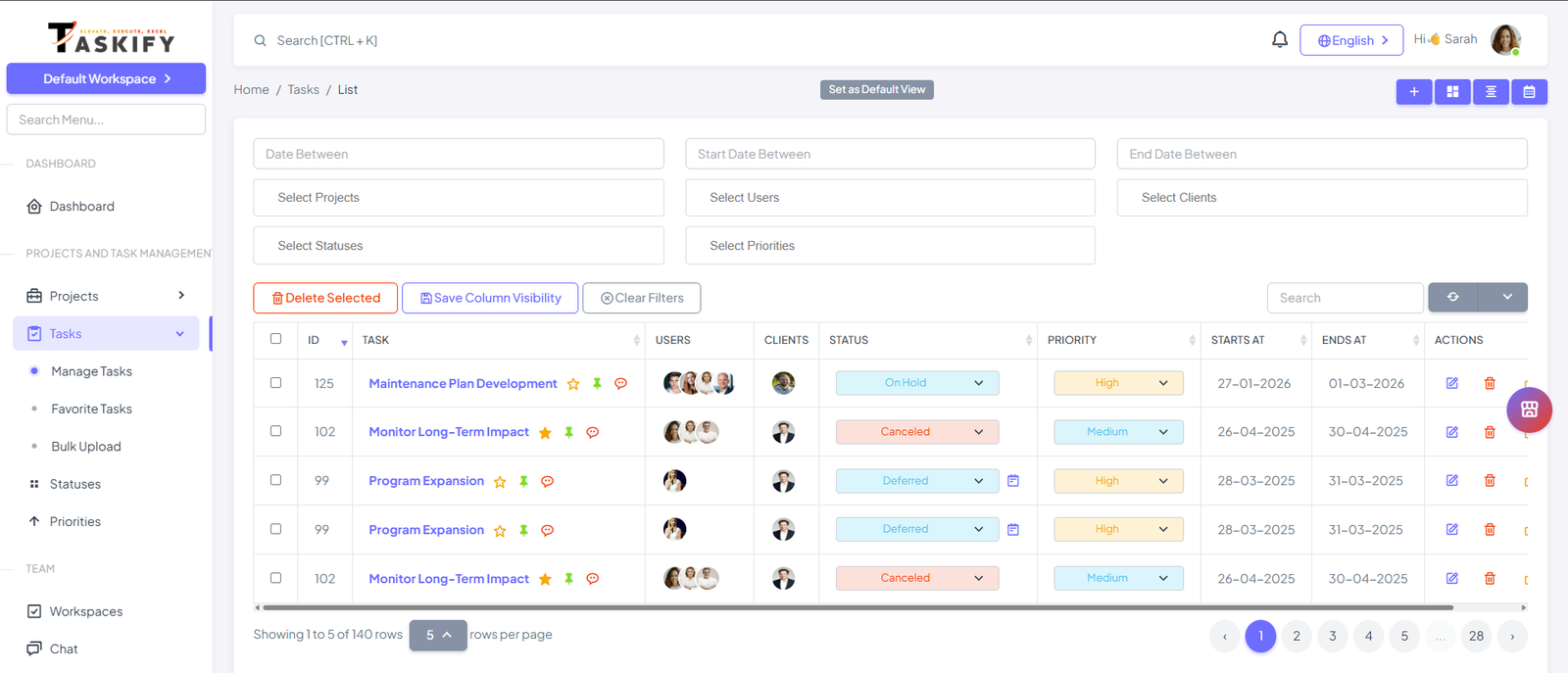Switch to the grid view icon
The width and height of the screenshot is (1568, 673).
pos(1452,91)
